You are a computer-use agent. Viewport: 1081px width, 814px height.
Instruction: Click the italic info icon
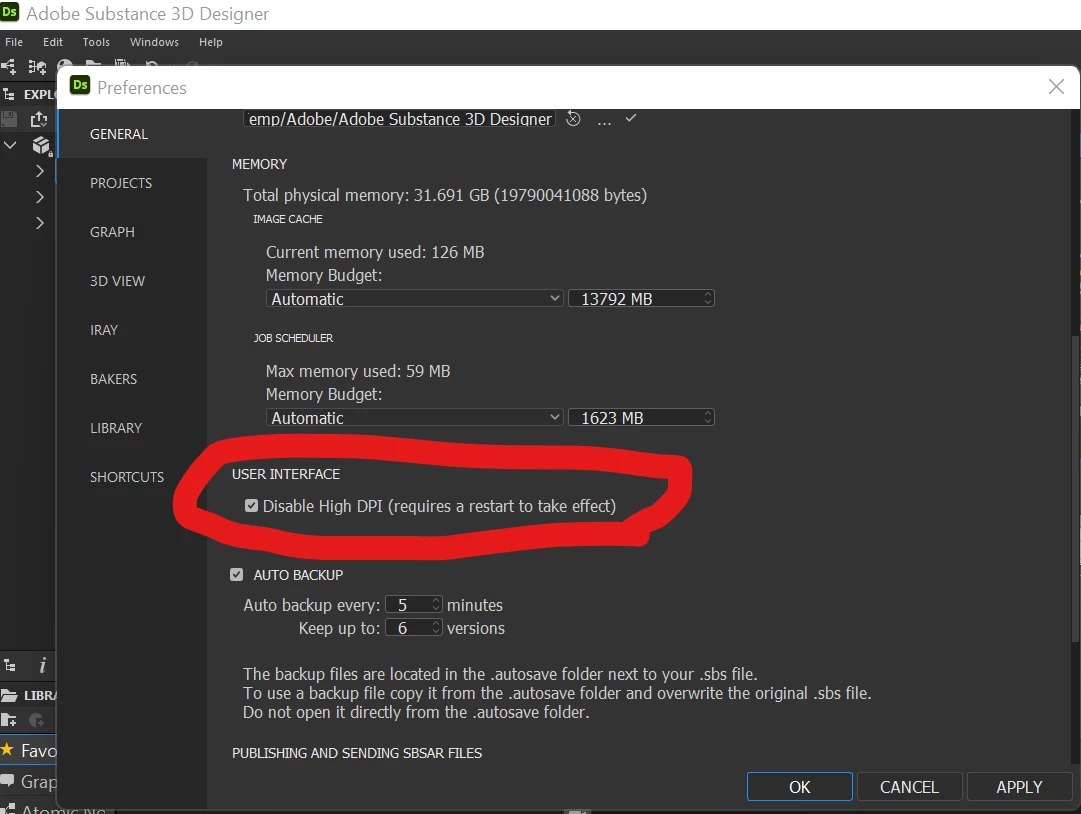coord(42,665)
